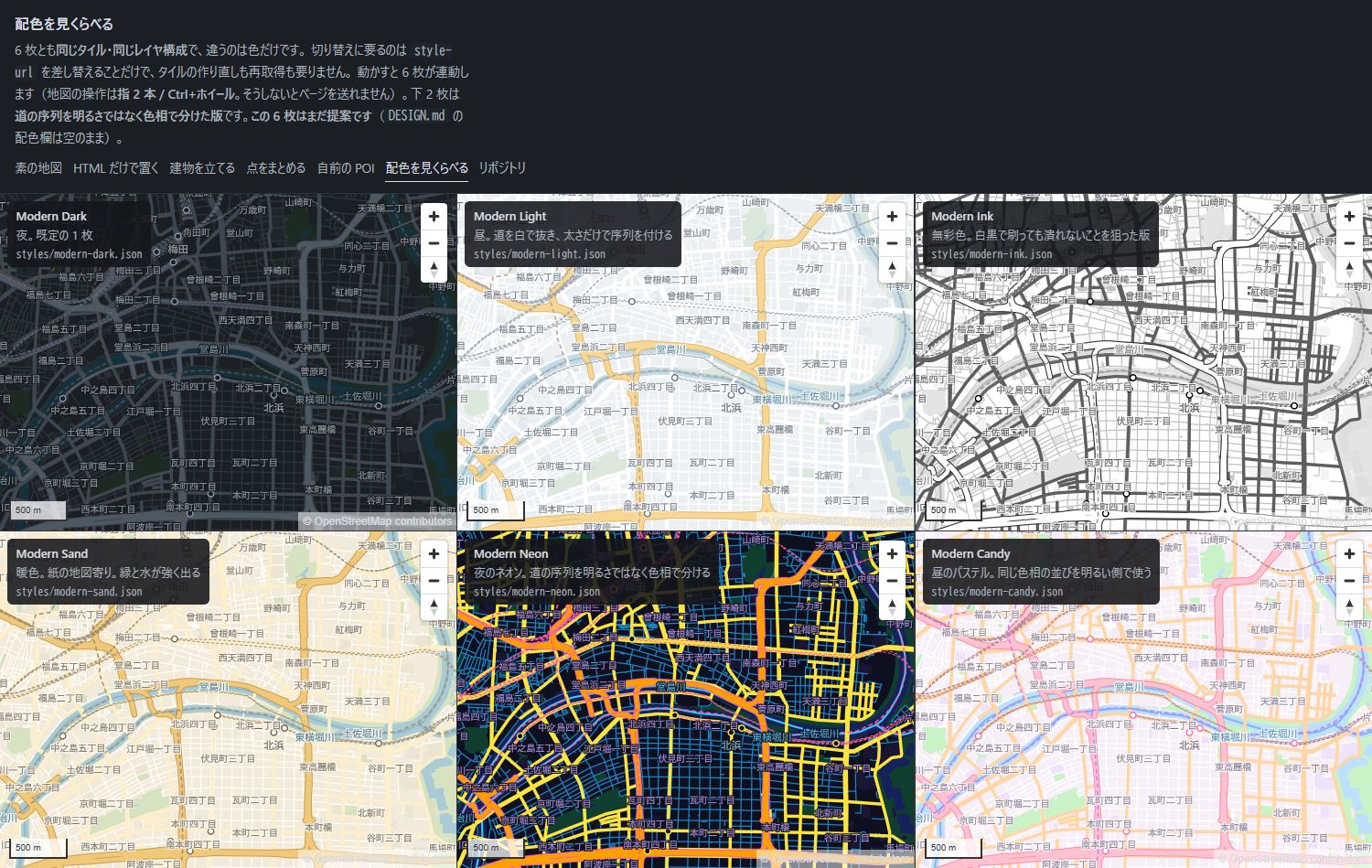Zoom out on the Modern Neon map
This screenshot has height=868, width=1372.
(x=892, y=581)
